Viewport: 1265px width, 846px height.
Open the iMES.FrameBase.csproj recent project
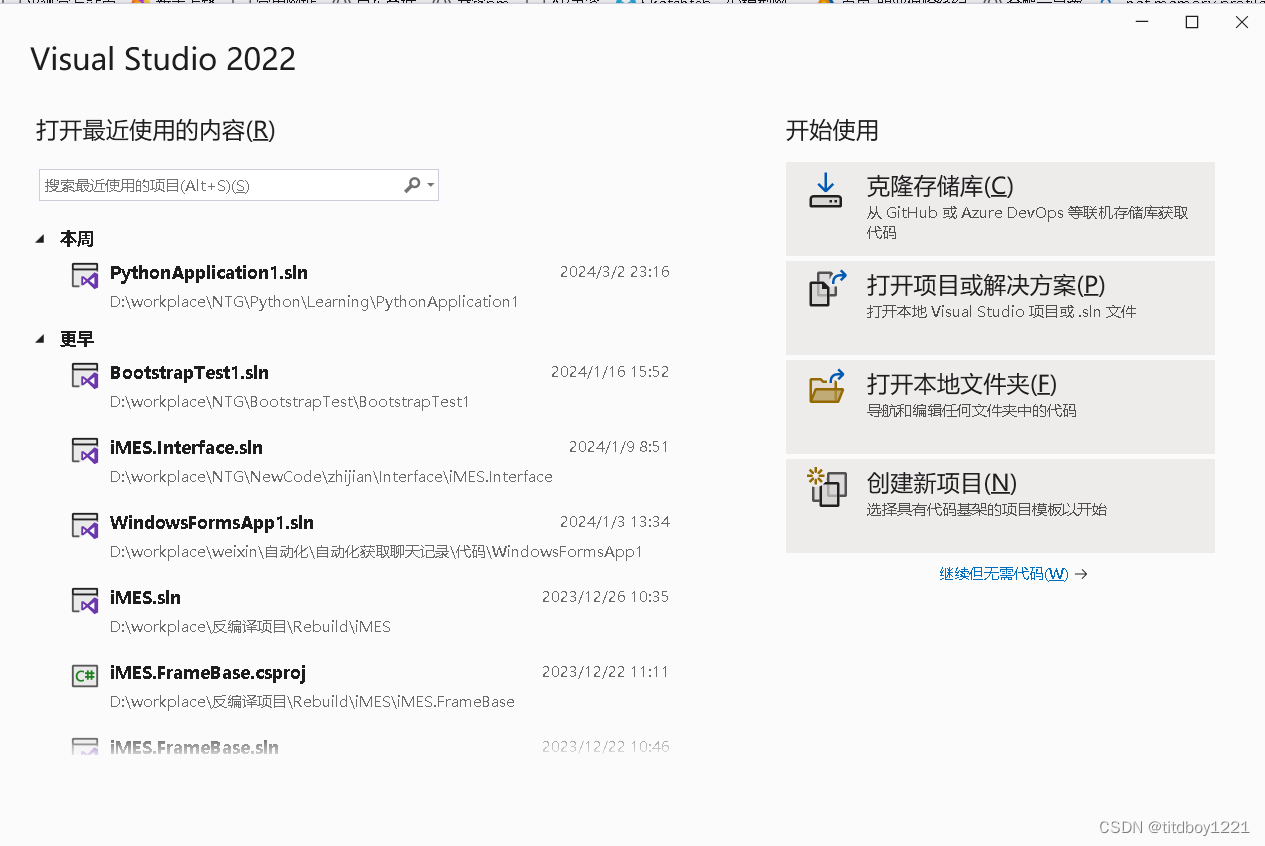[208, 672]
